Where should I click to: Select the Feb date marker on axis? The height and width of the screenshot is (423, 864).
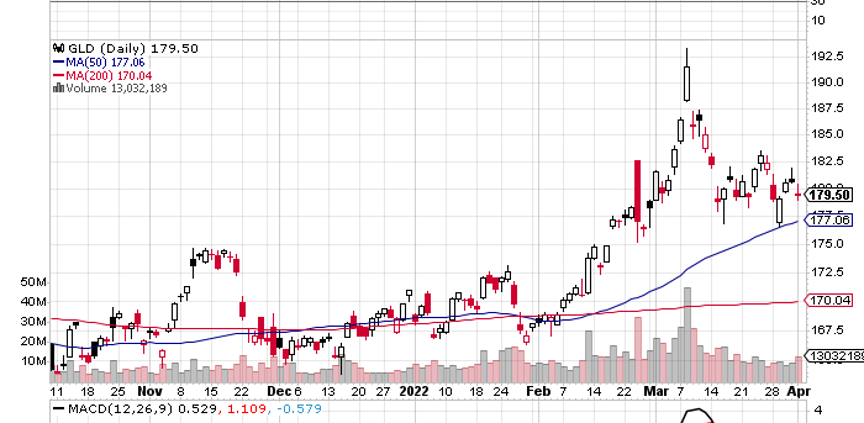click(x=538, y=392)
